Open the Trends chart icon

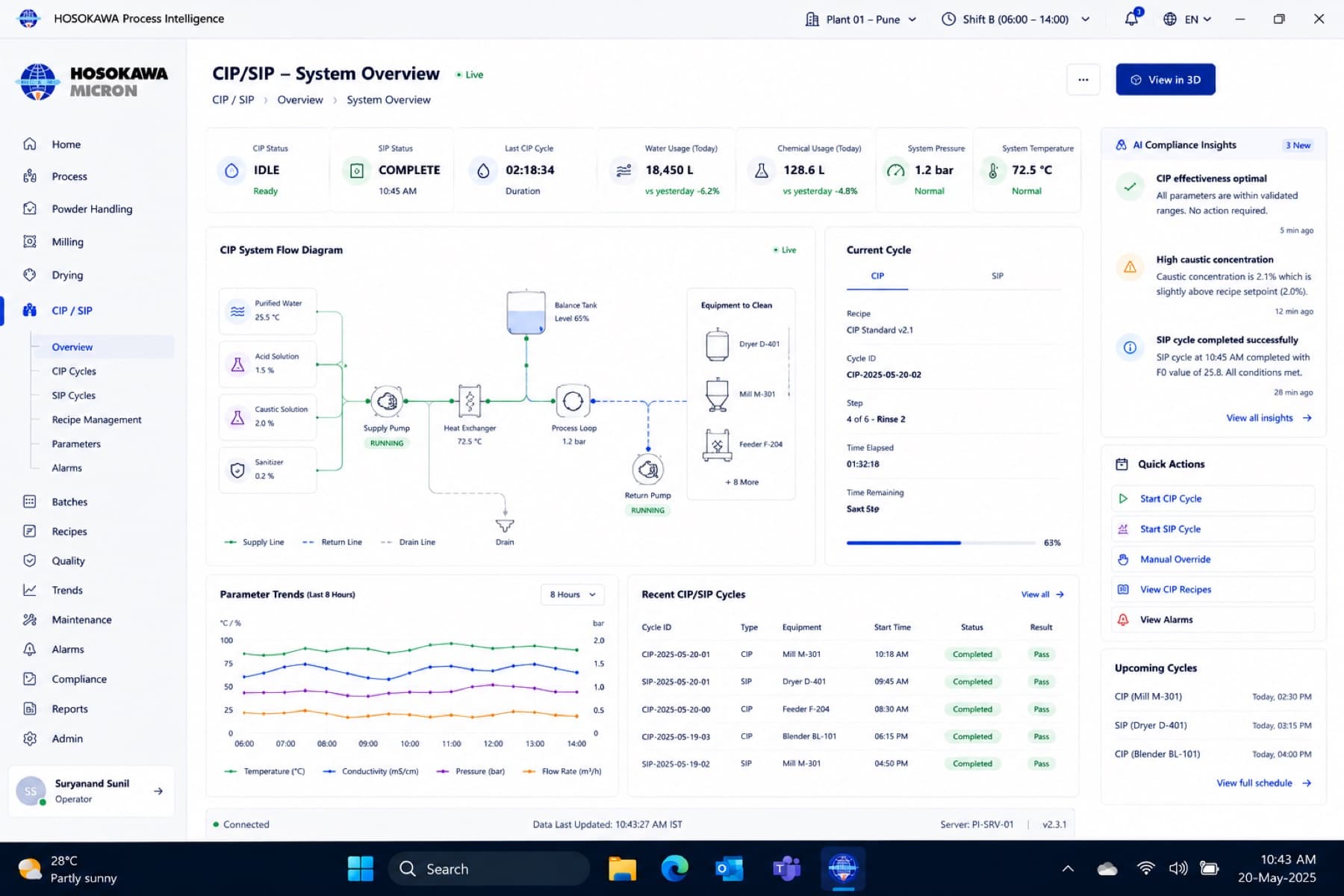30,590
